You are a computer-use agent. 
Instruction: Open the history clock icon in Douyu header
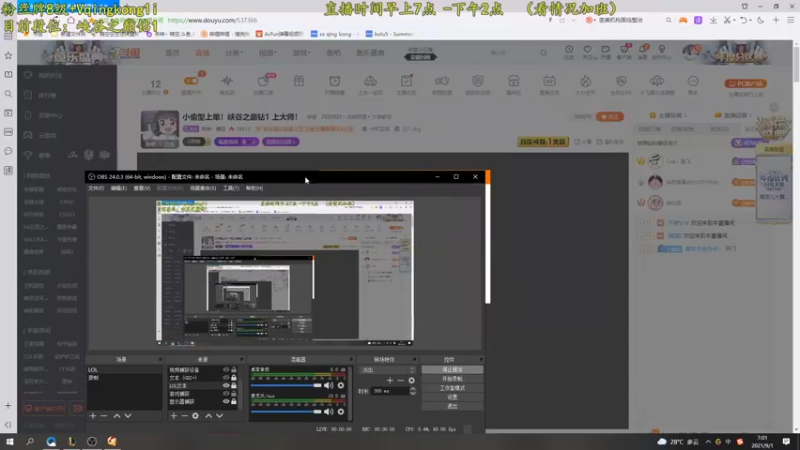click(x=569, y=49)
